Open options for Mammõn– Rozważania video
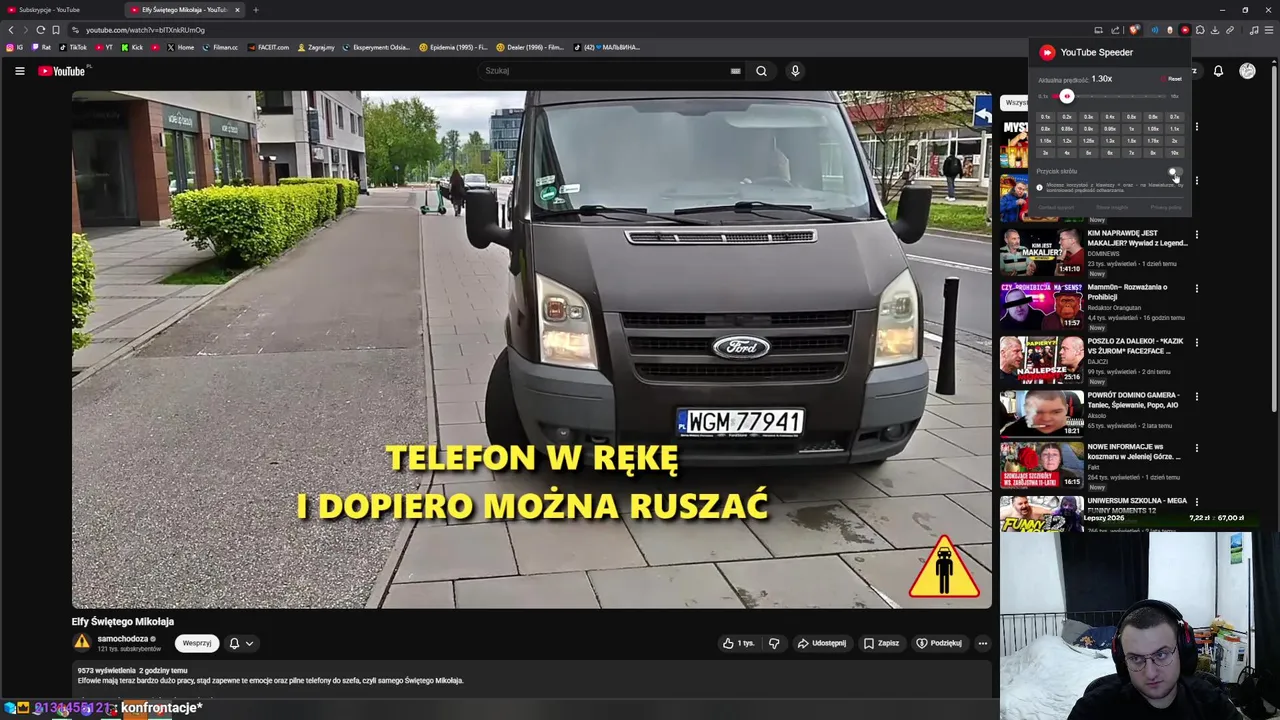 [1197, 289]
